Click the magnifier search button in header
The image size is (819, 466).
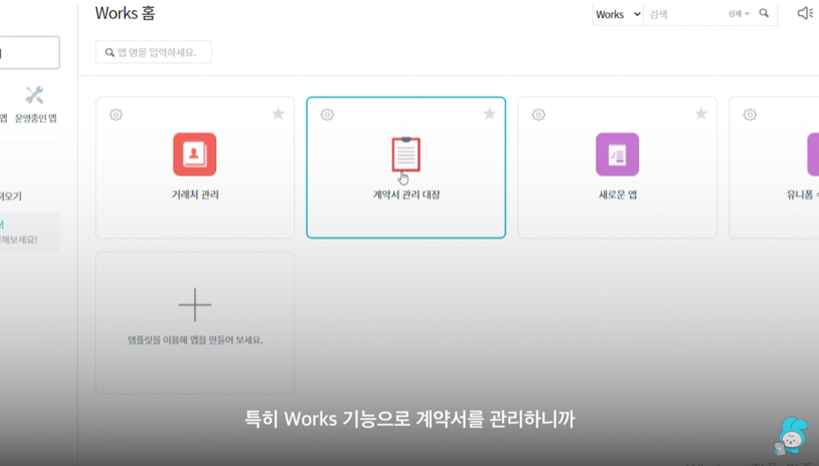point(764,14)
